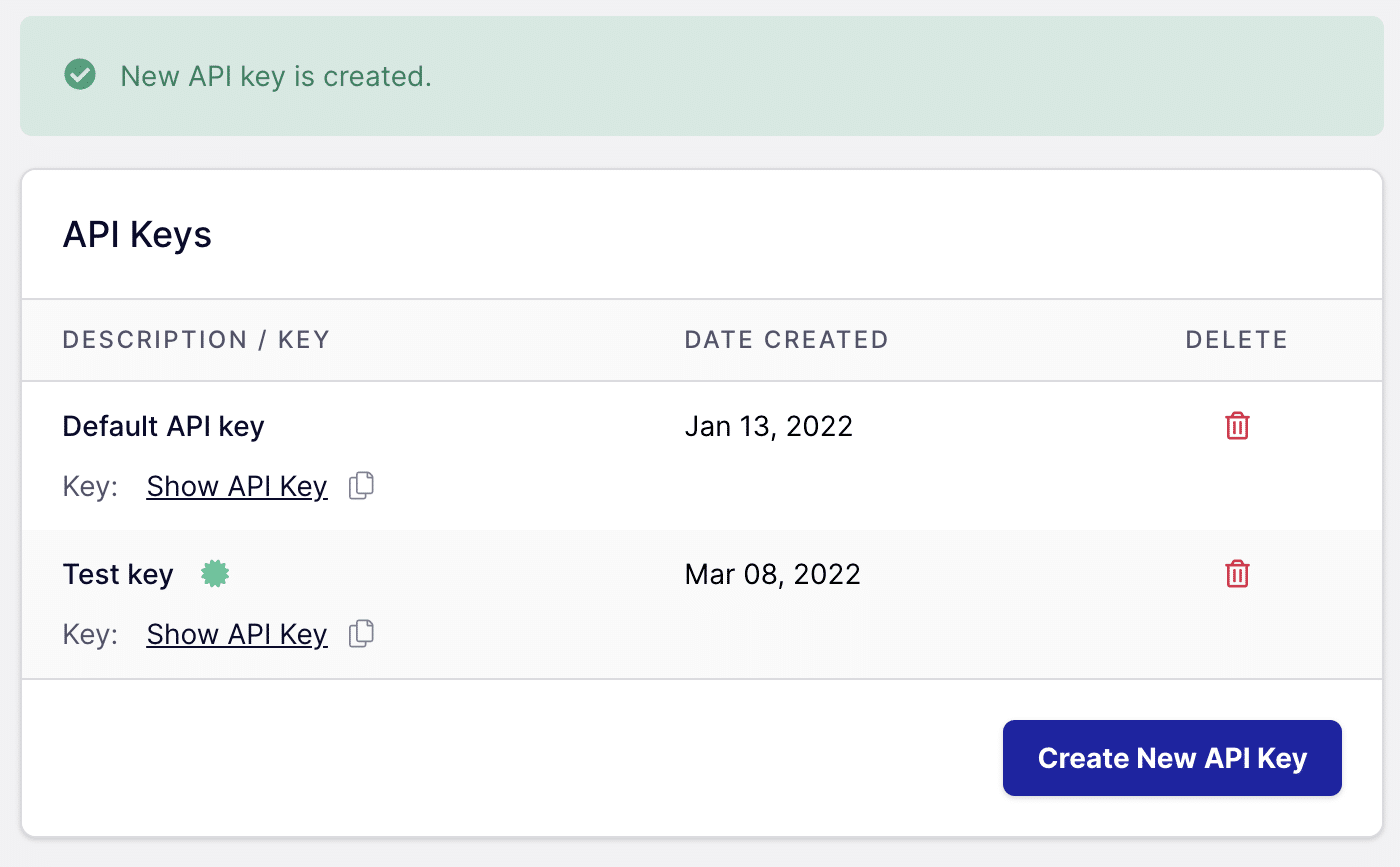Viewport: 1400px width, 867px height.
Task: Show the API key for Default API key
Action: point(237,486)
